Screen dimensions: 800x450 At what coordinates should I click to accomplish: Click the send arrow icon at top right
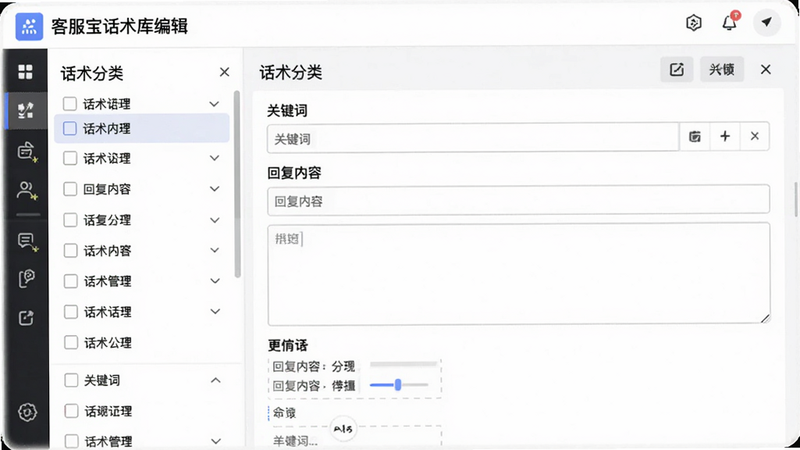click(766, 22)
